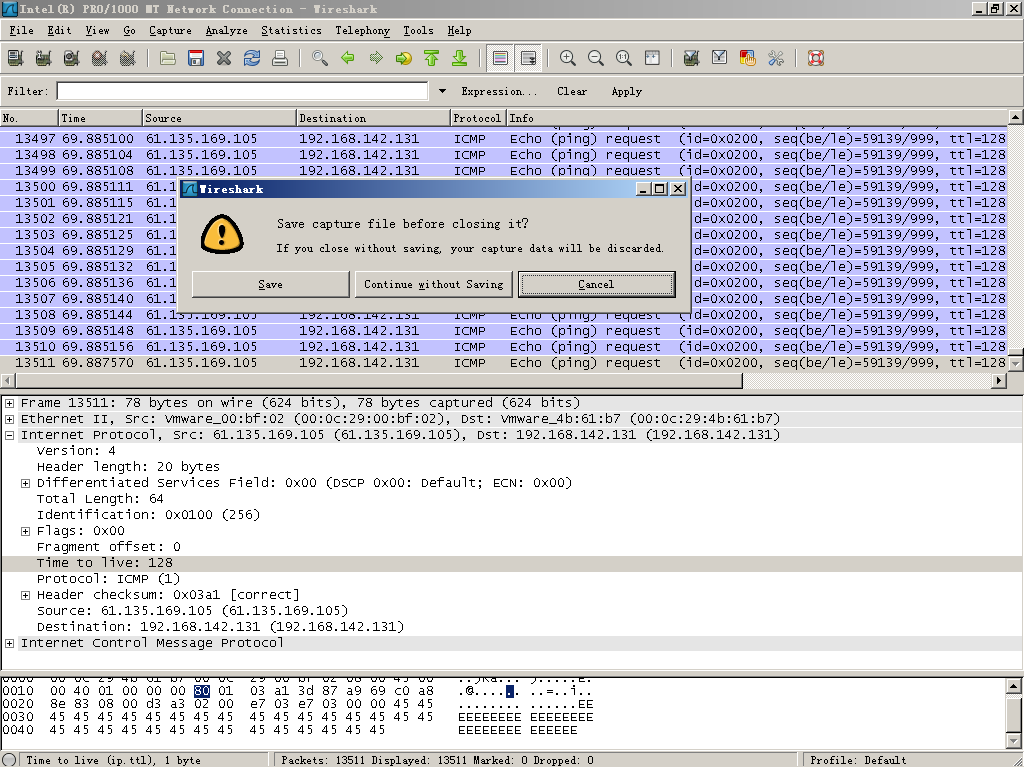This screenshot has width=1024, height=768.
Task: Zoom in the packet text
Action: click(568, 58)
